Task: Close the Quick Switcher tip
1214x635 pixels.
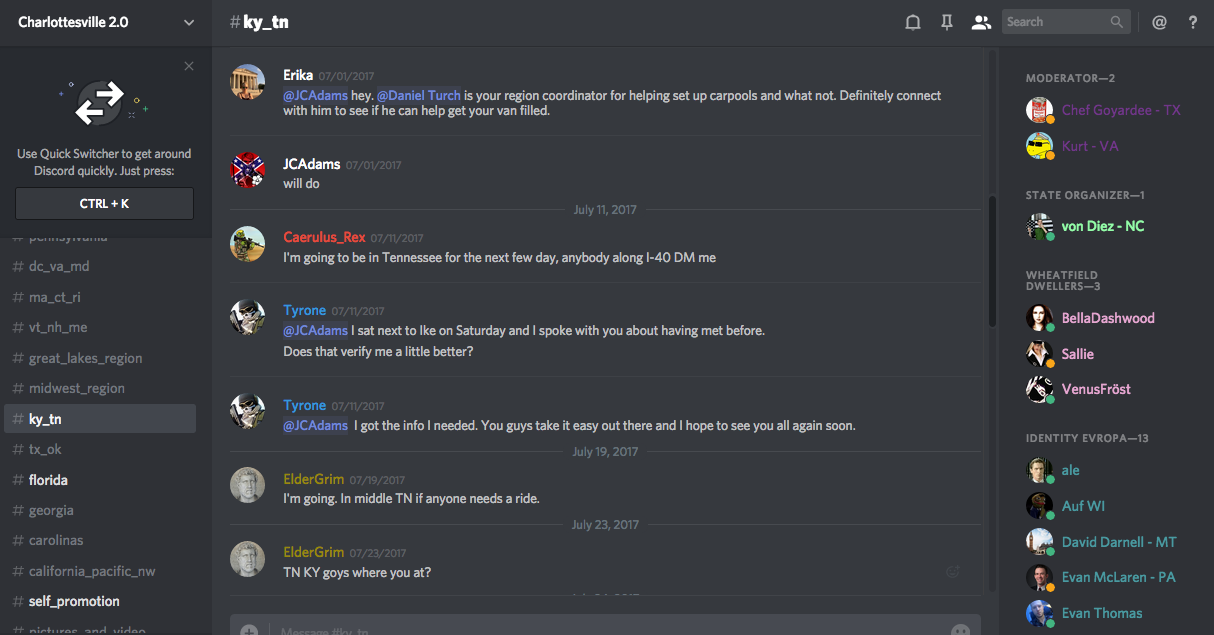Action: click(x=189, y=66)
